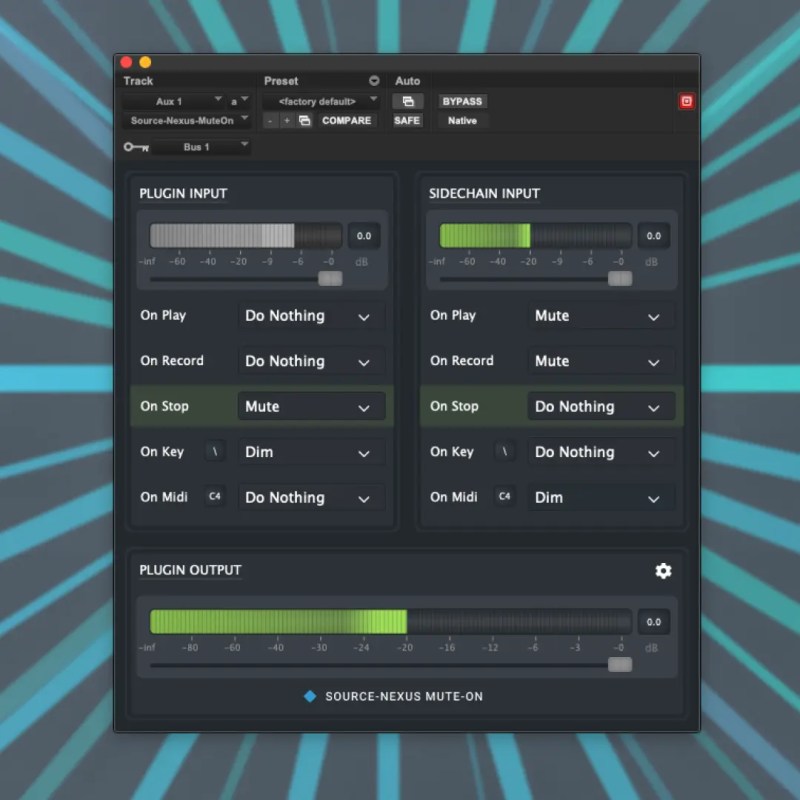Toggle the COMPARE button
The width and height of the screenshot is (800, 800).
pos(346,120)
